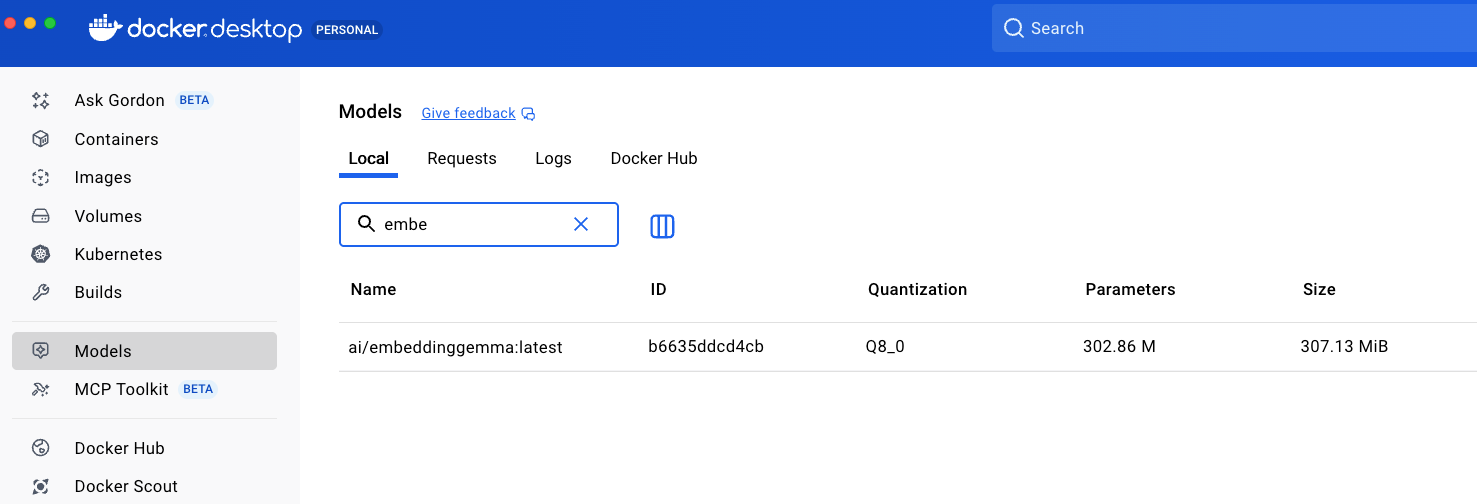Click the model filter search field
The width and height of the screenshot is (1477, 504).
pyautogui.click(x=470, y=224)
